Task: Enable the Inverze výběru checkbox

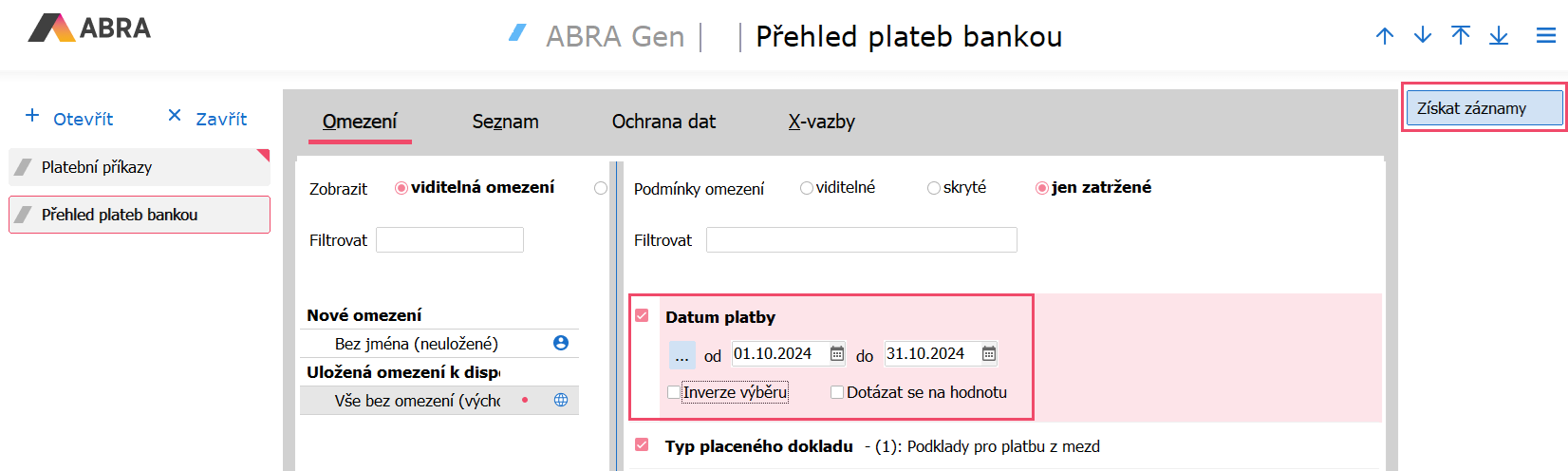Action: point(674,392)
